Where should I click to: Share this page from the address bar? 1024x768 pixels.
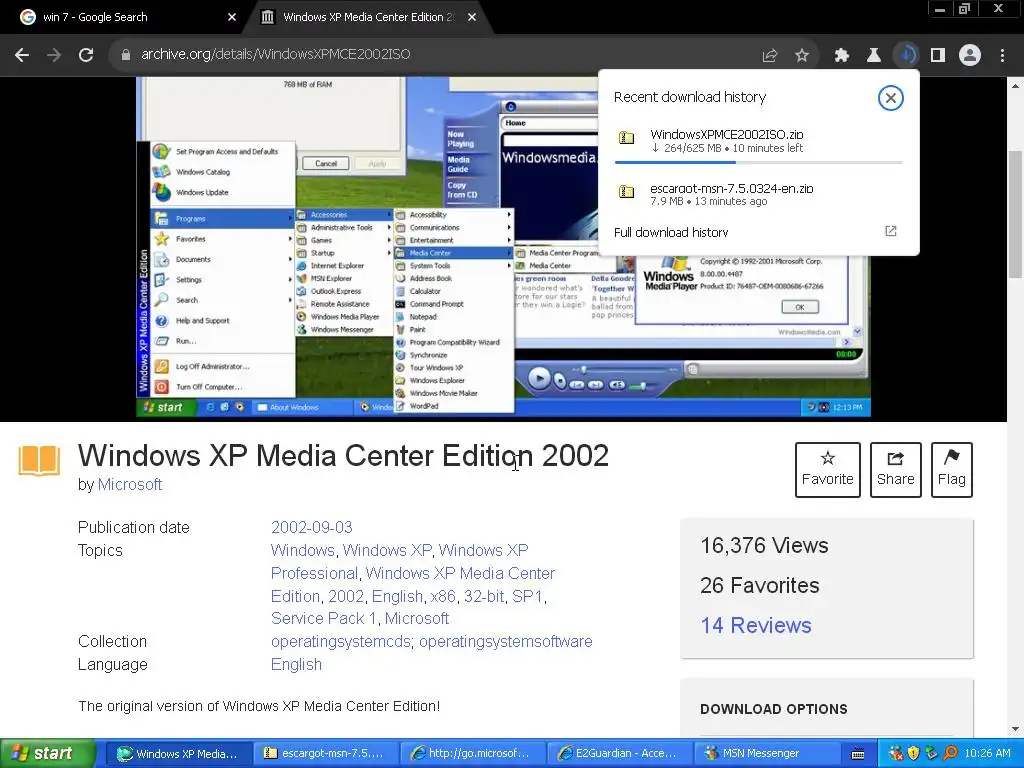pos(770,56)
